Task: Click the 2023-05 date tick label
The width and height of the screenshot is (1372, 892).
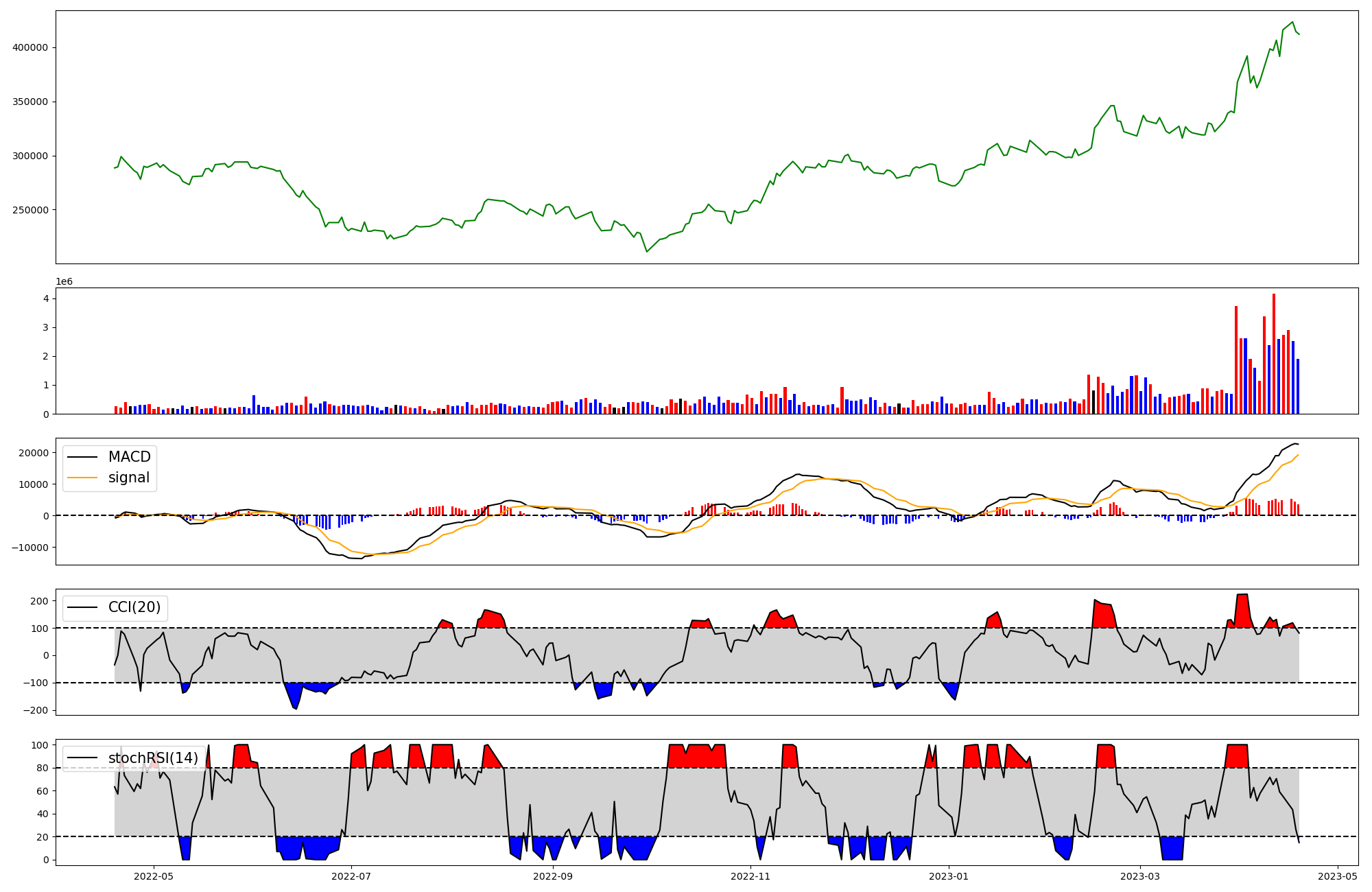Action: 1338,876
